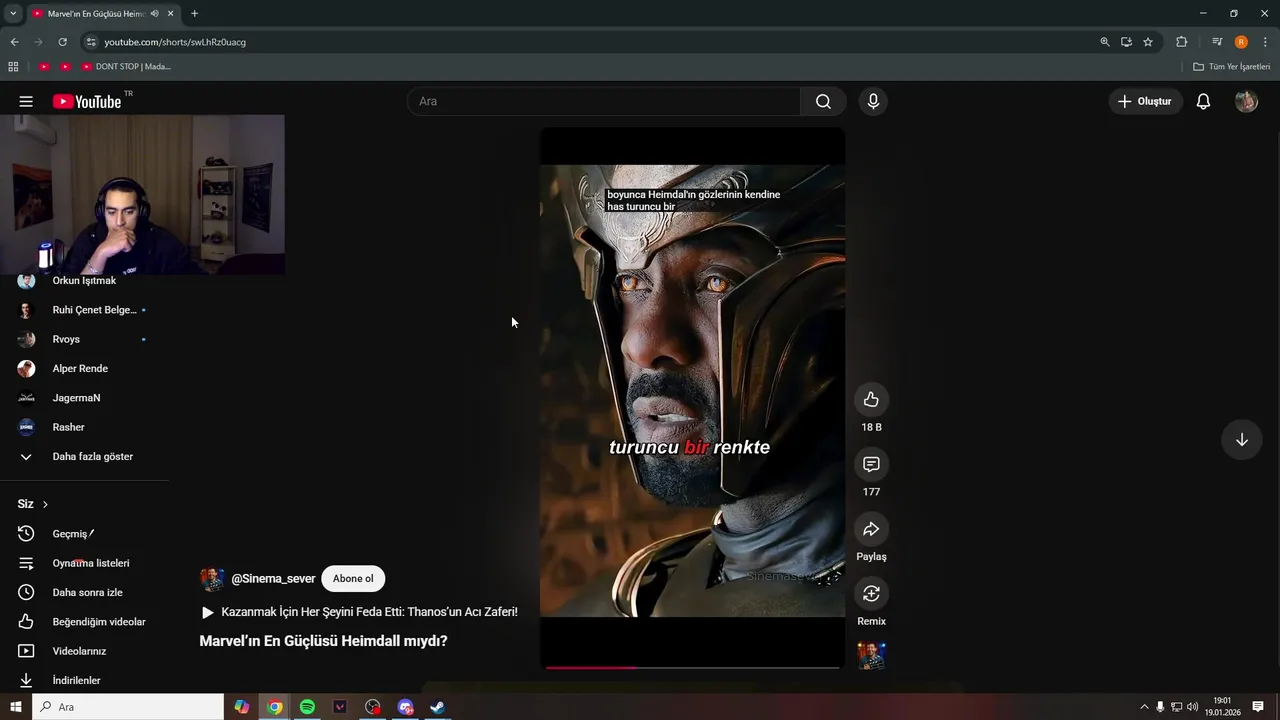
Task: Open Videolarınız your videos
Action: [x=80, y=651]
